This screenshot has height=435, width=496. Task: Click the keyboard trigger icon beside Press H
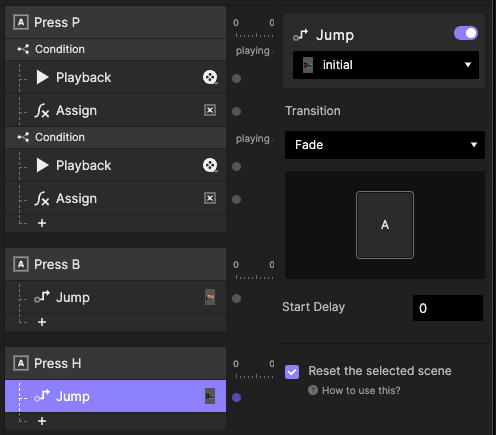(x=21, y=363)
